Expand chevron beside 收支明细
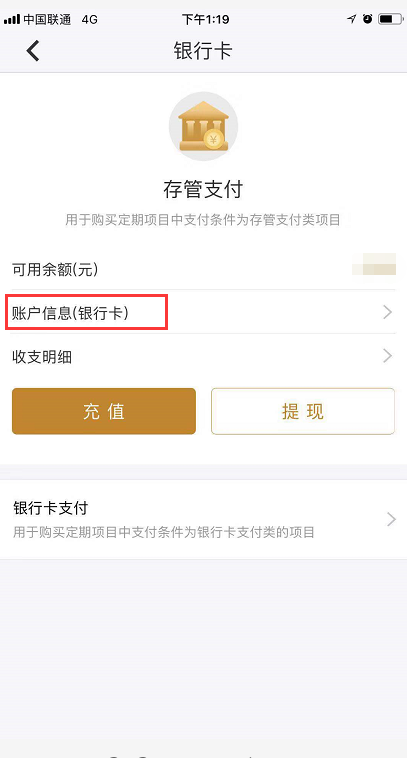This screenshot has width=407, height=758. 387,356
